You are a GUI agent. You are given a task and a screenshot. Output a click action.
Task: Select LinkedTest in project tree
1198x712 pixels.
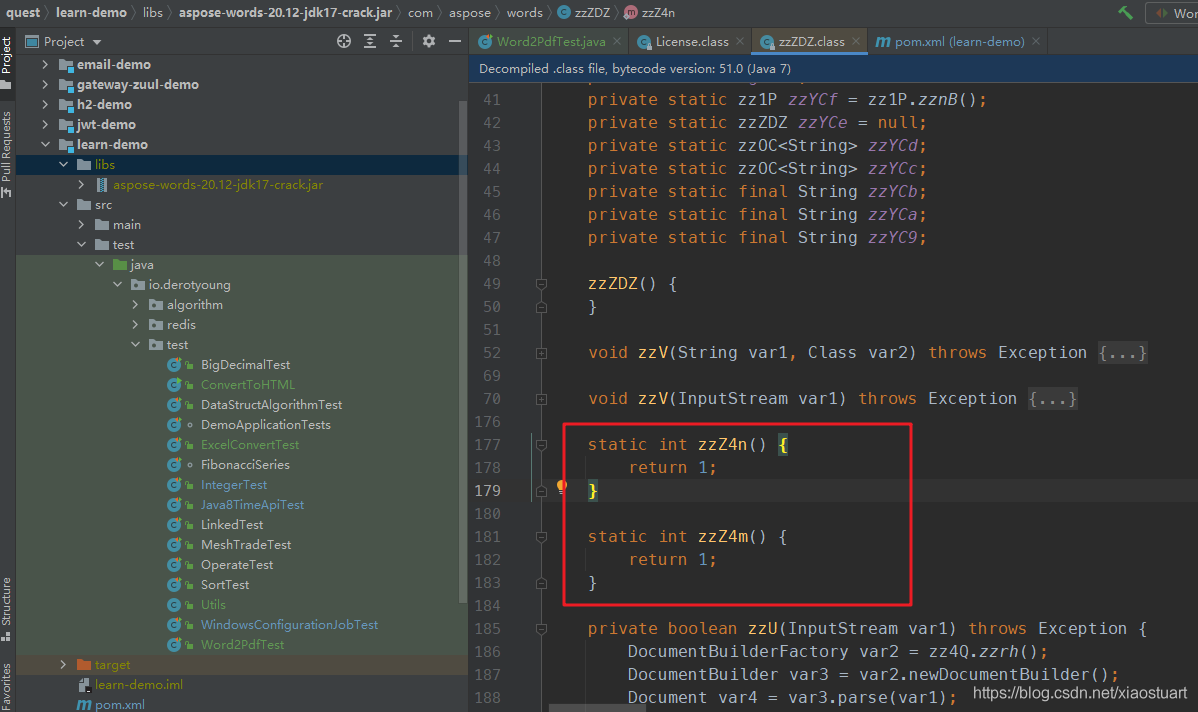pos(232,524)
